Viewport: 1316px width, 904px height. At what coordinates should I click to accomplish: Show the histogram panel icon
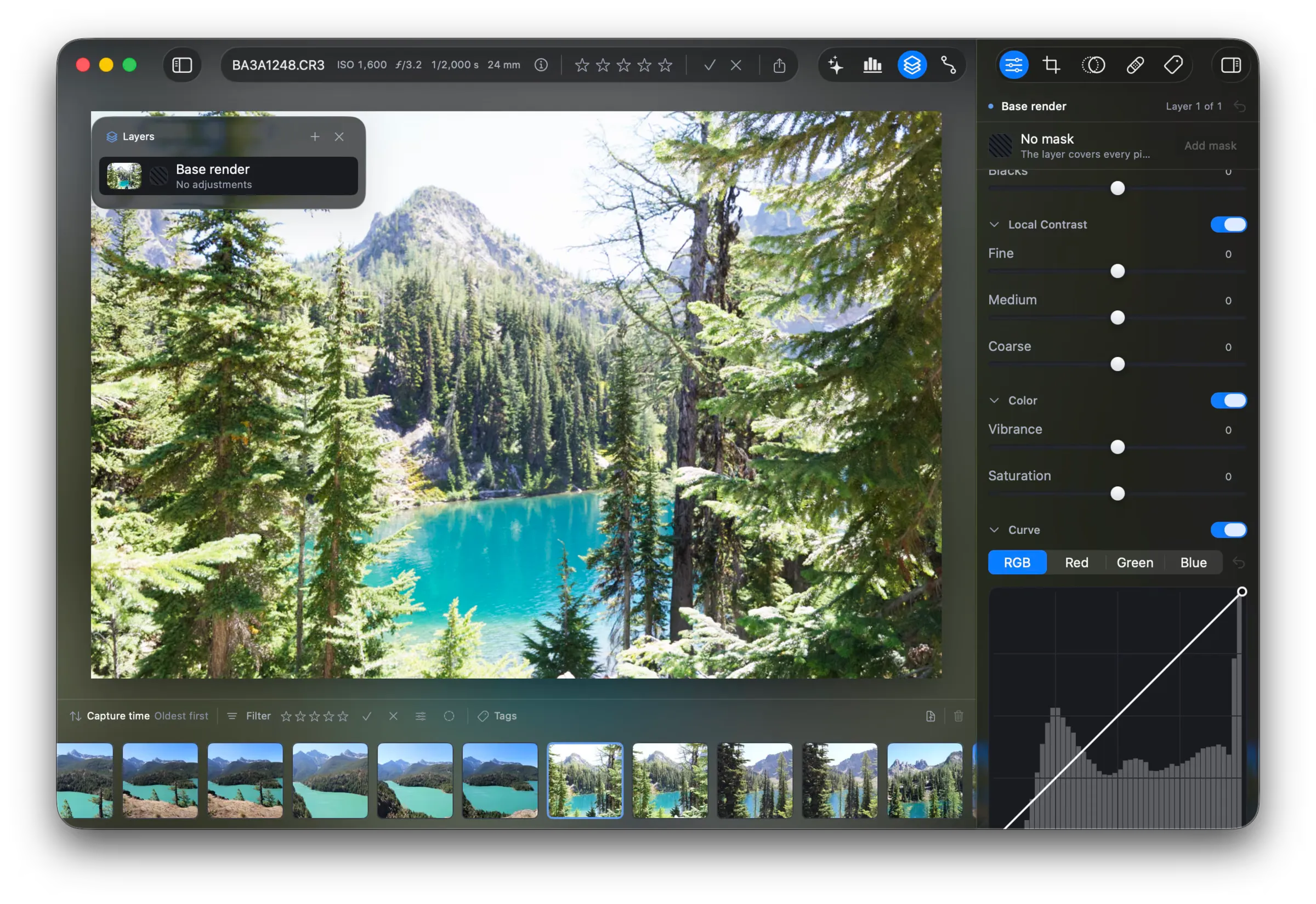point(872,65)
